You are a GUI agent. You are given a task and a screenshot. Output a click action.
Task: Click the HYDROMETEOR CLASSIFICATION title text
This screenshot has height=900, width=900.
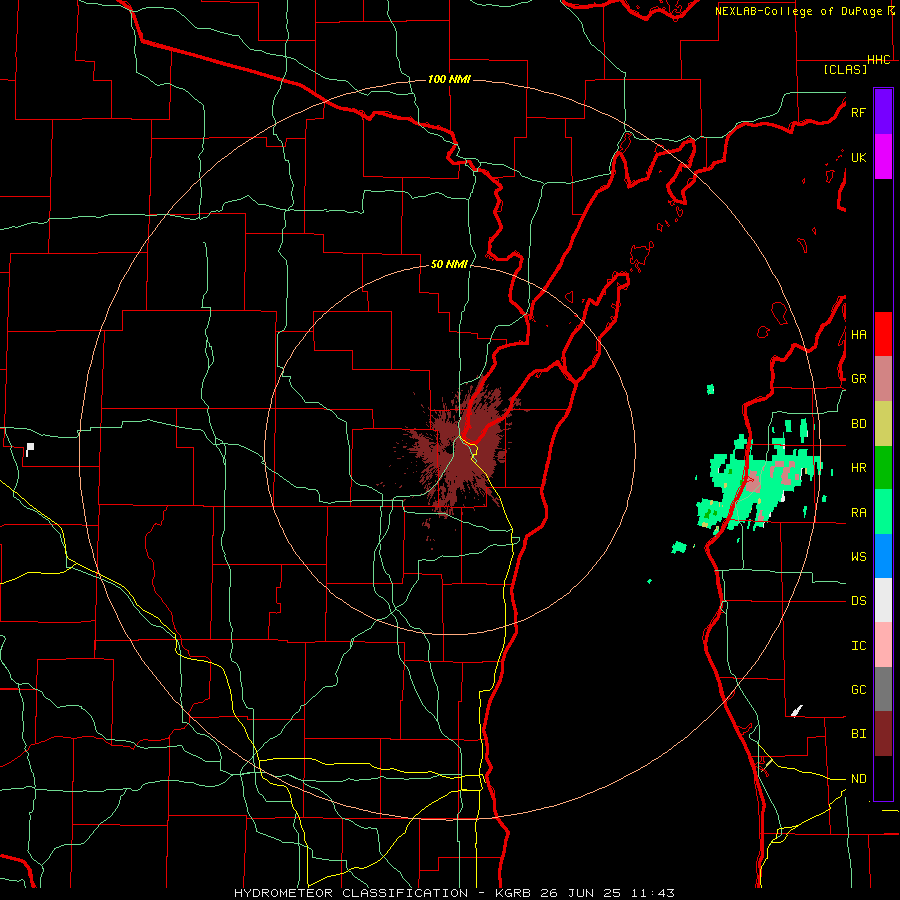(x=351, y=893)
